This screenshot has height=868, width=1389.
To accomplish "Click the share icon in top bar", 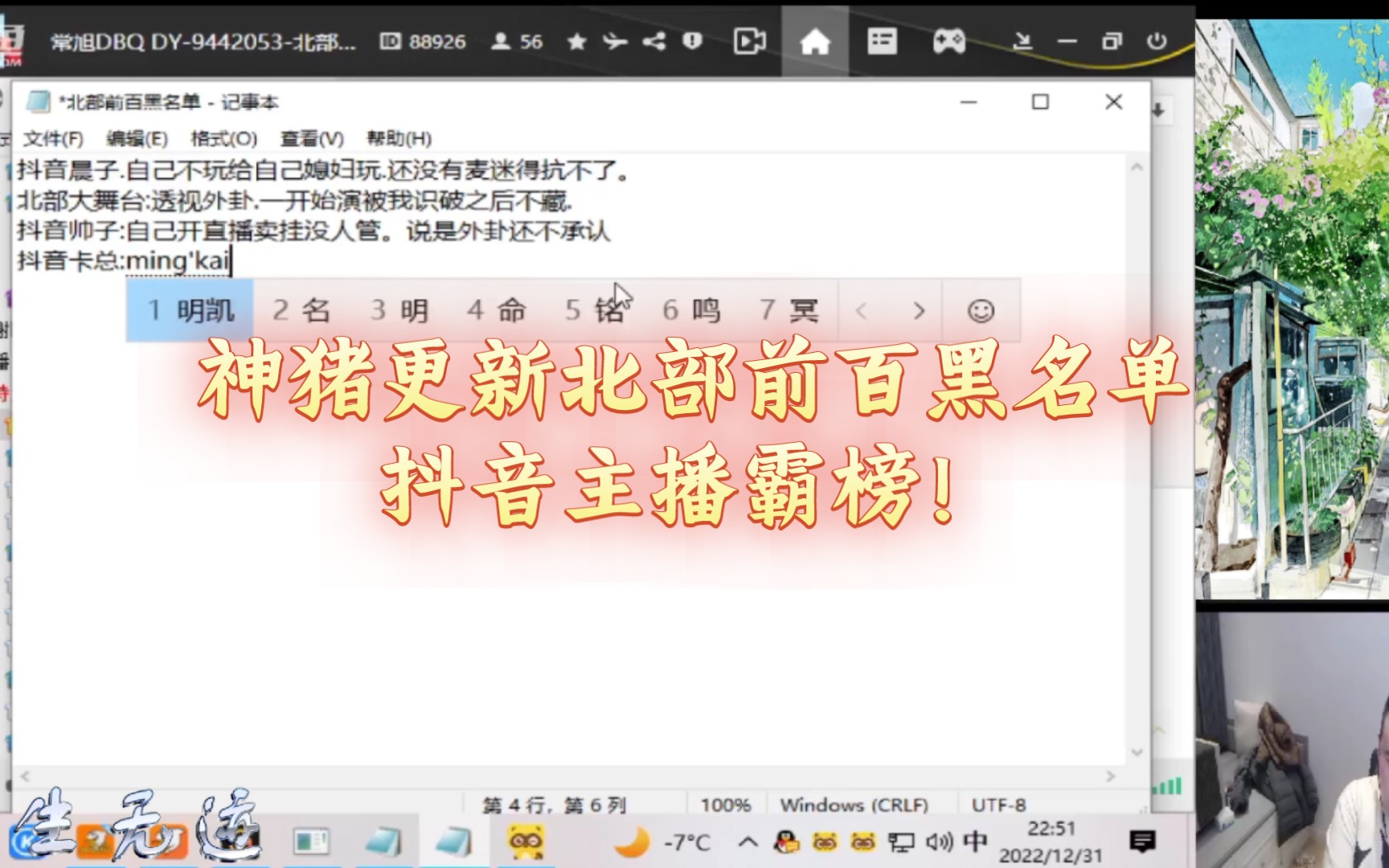I will click(654, 42).
